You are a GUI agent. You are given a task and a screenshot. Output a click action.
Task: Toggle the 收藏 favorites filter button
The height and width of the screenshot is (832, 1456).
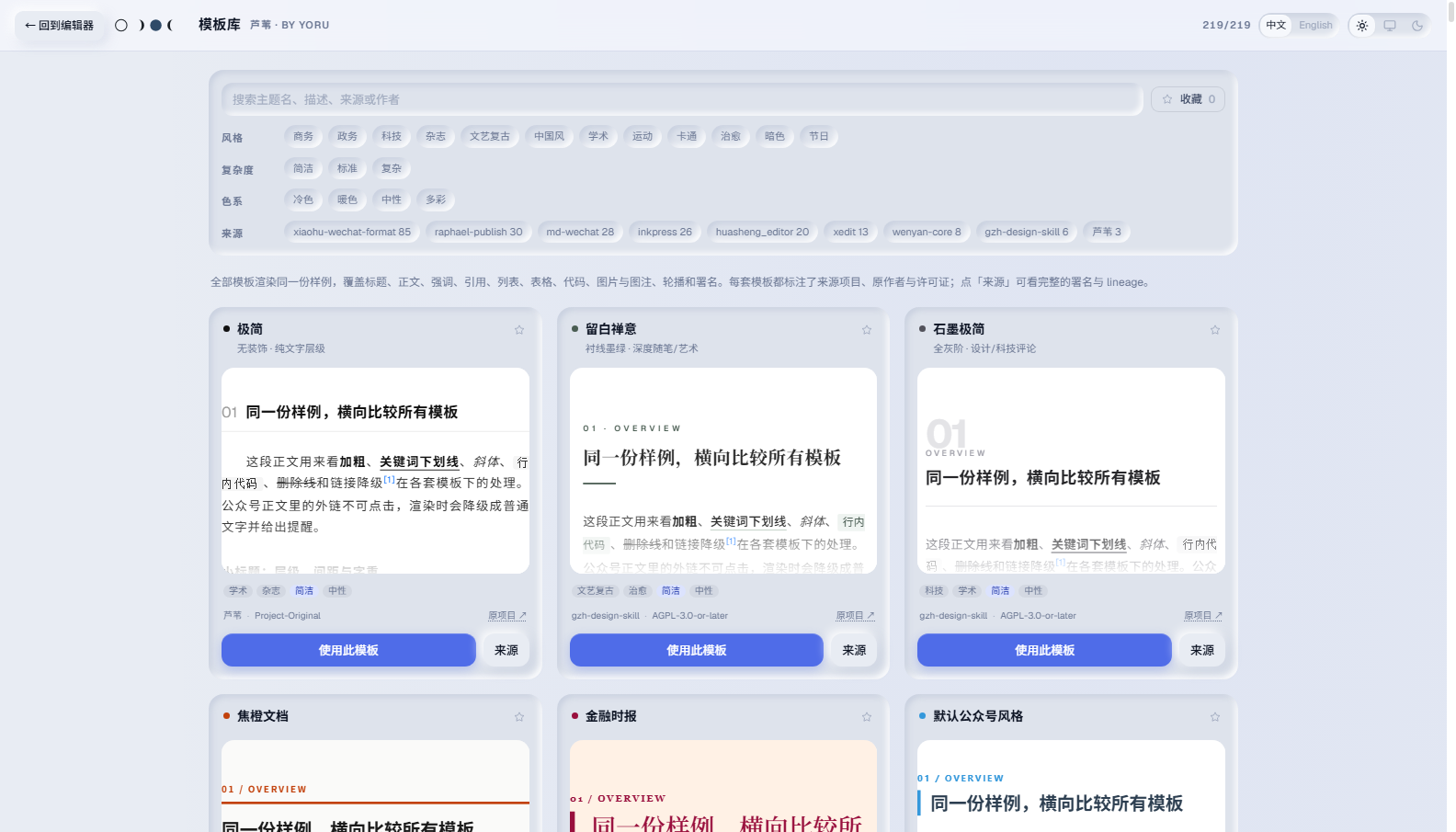[x=1188, y=99]
